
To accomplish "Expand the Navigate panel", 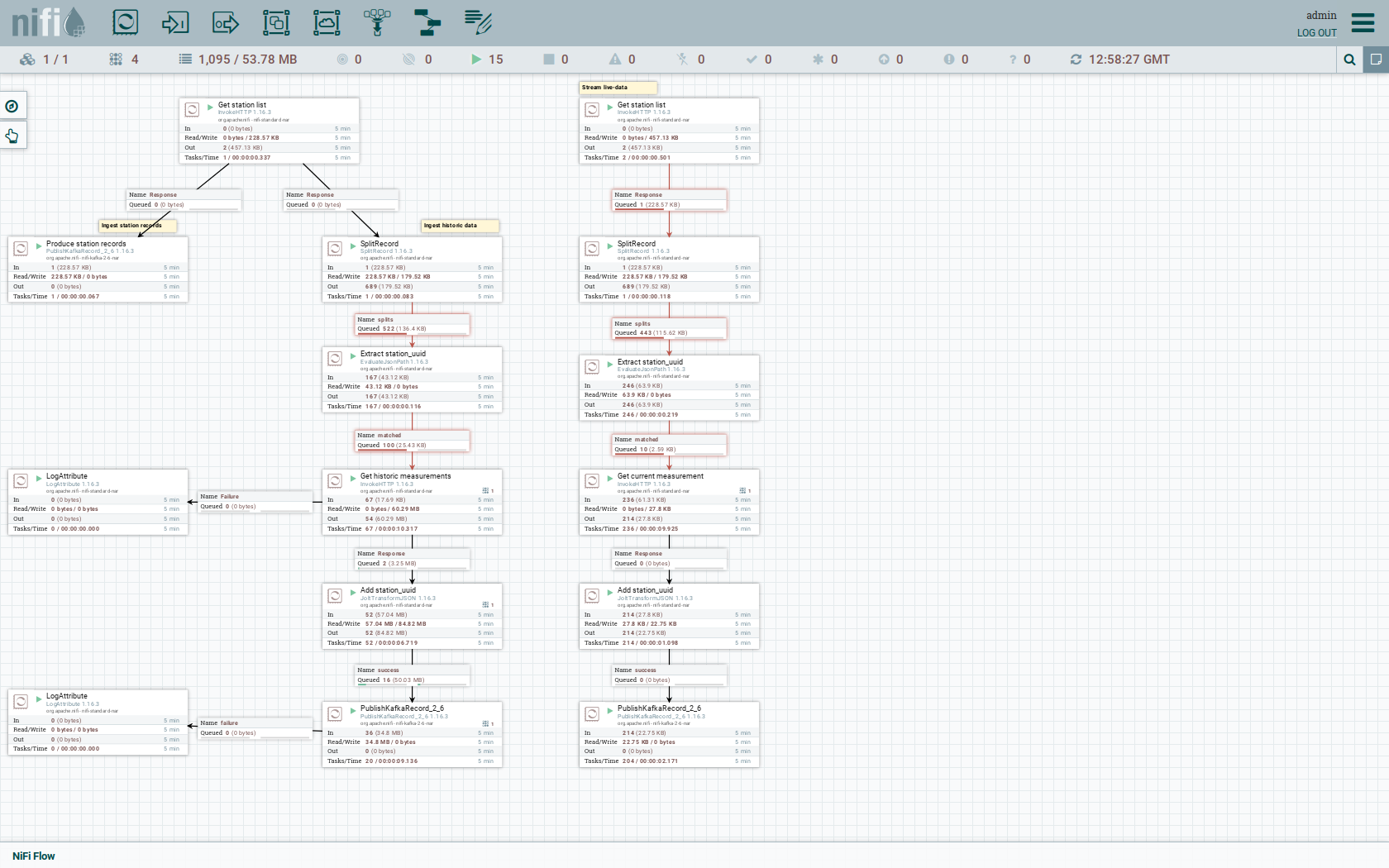I will coord(12,106).
